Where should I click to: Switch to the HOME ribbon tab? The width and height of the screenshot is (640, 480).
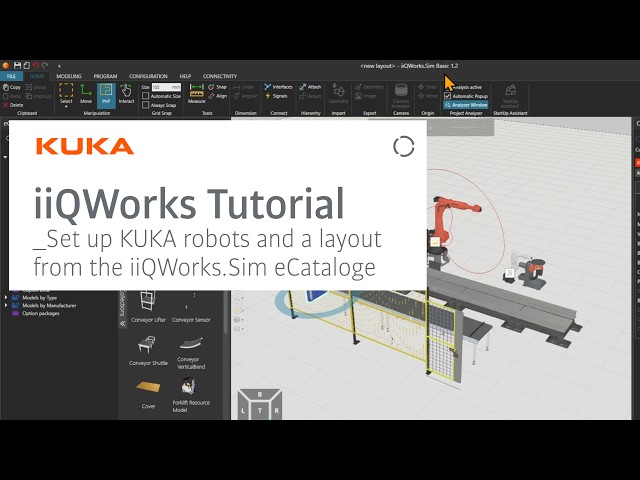click(37, 76)
